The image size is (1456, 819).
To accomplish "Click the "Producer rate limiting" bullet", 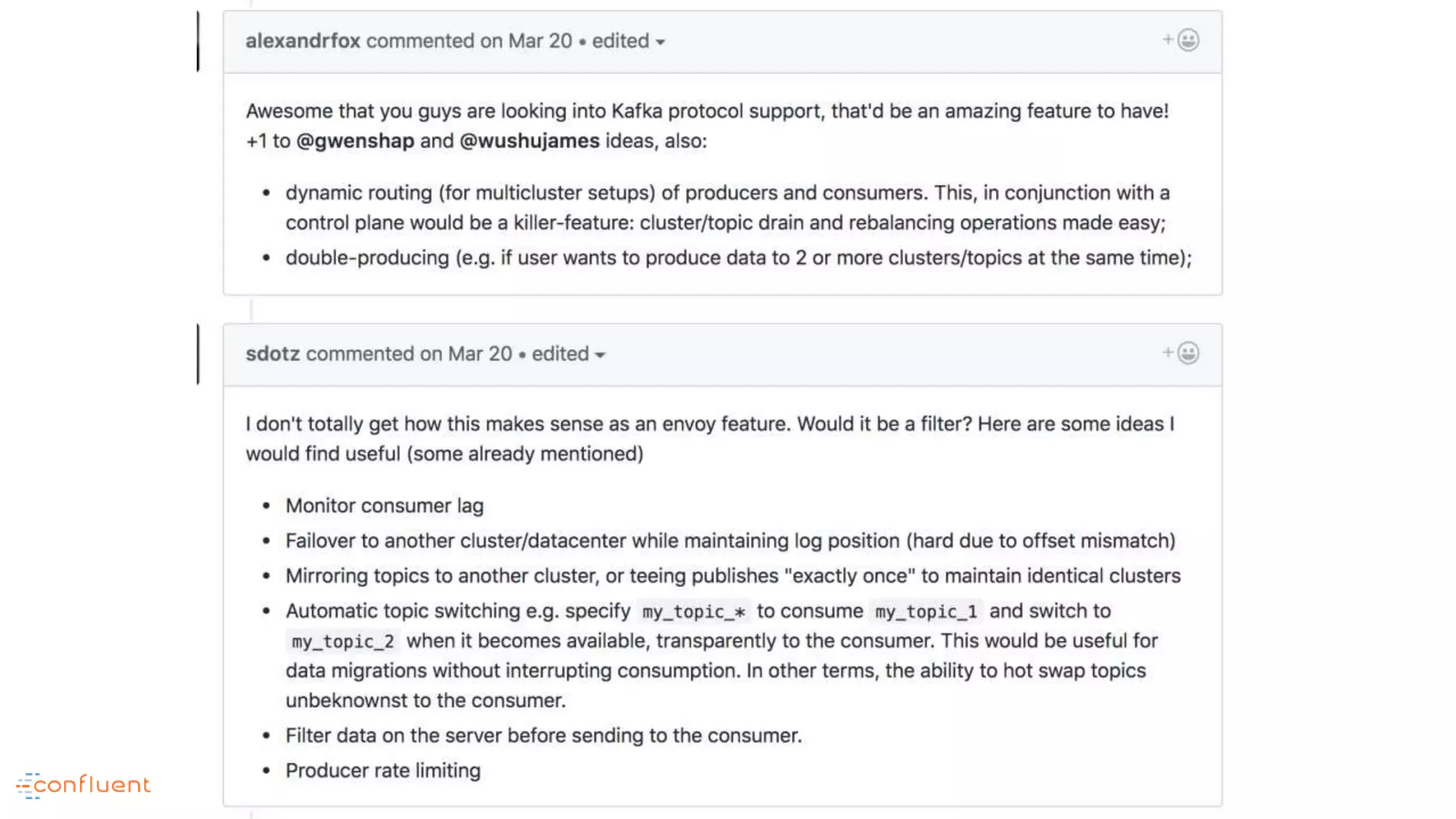I will 383,771.
